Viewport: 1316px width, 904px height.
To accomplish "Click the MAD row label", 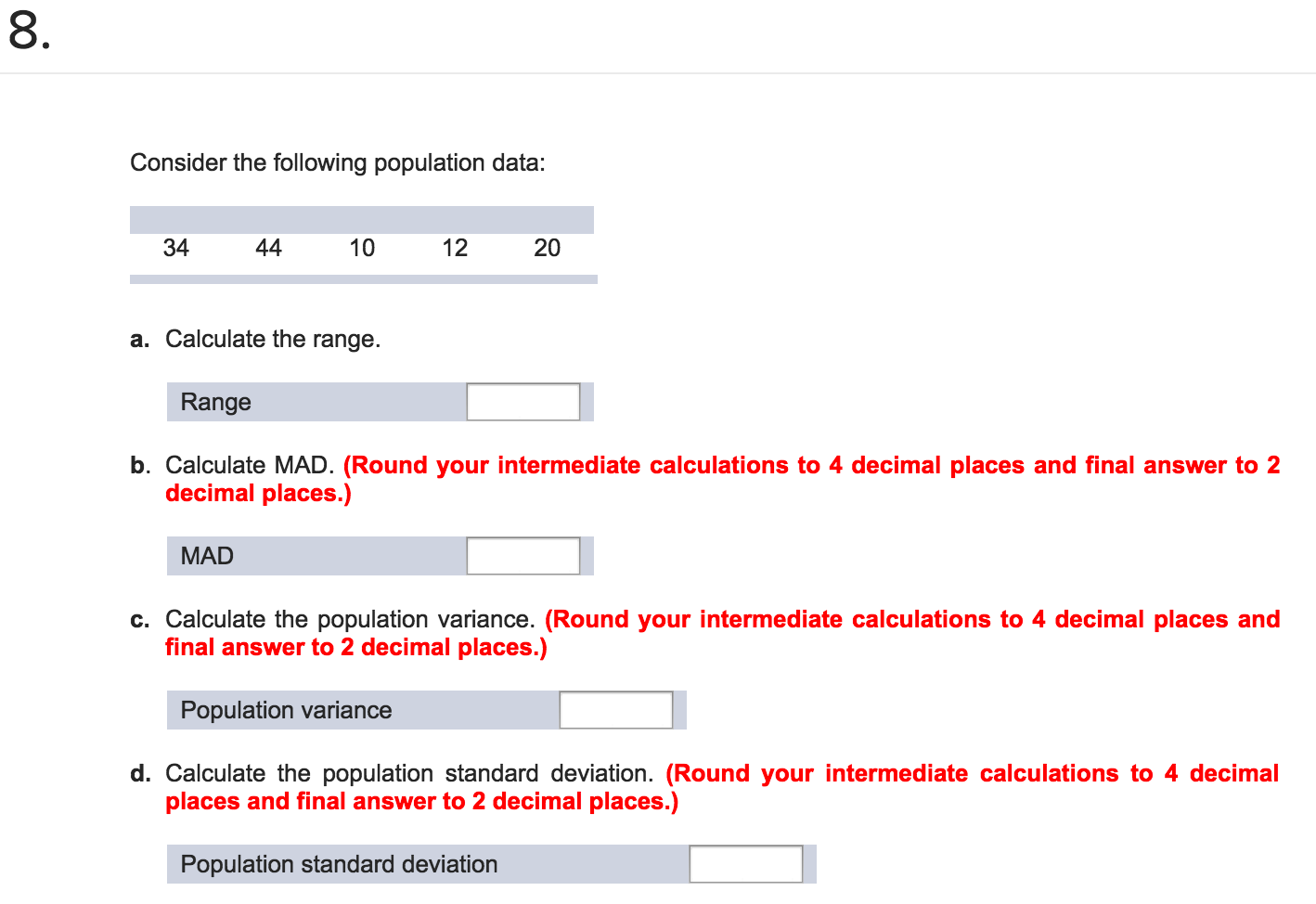I will [206, 555].
